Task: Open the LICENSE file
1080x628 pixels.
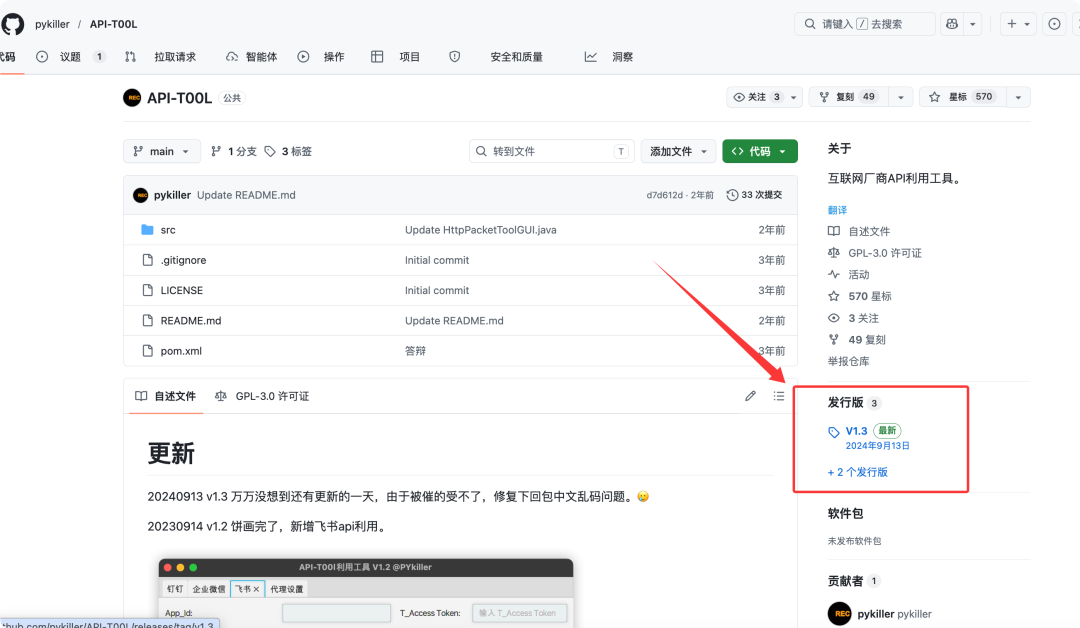Action: (x=182, y=291)
